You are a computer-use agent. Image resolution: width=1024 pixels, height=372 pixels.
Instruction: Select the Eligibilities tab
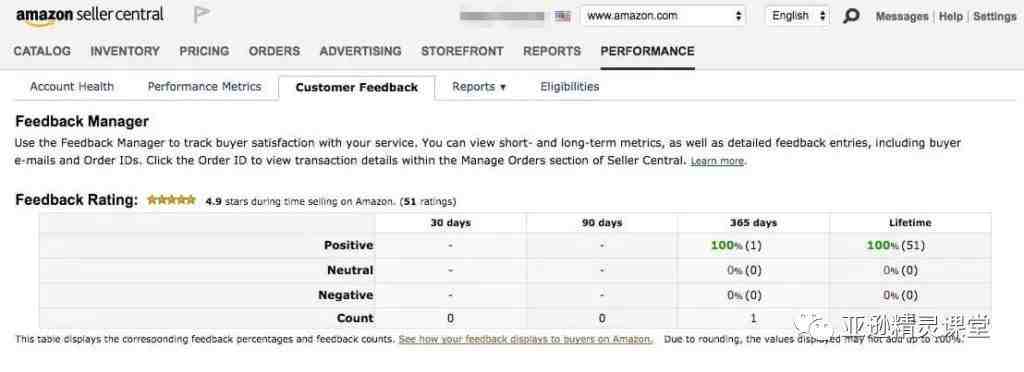569,86
